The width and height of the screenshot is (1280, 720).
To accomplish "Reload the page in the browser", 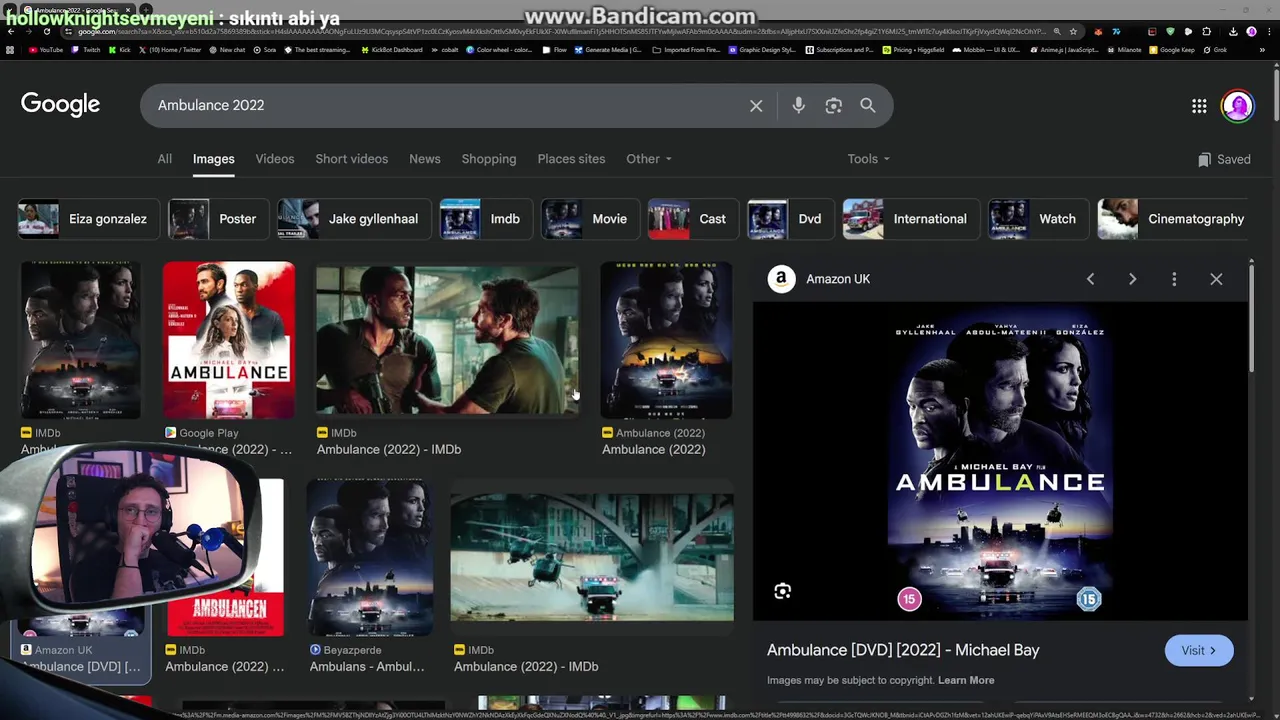I will point(46,31).
